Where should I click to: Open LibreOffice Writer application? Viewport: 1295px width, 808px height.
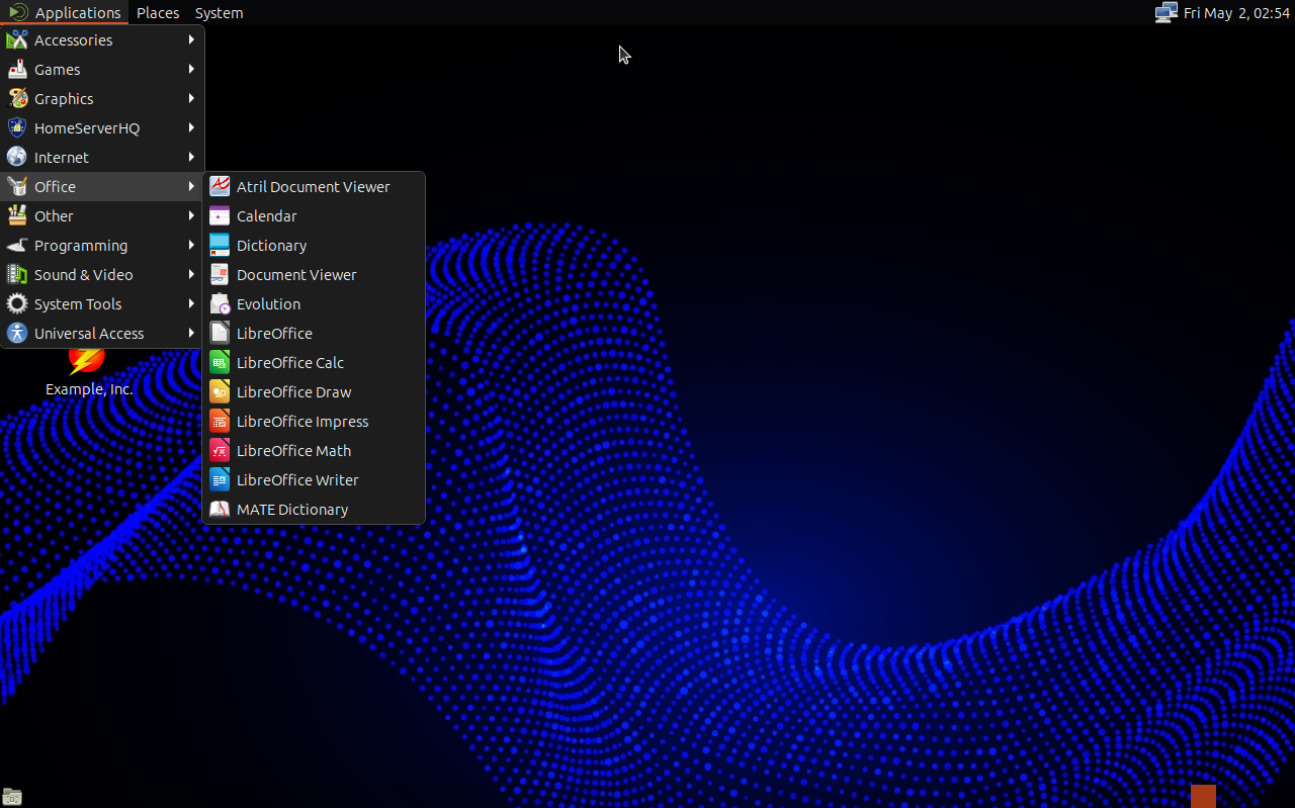(297, 480)
